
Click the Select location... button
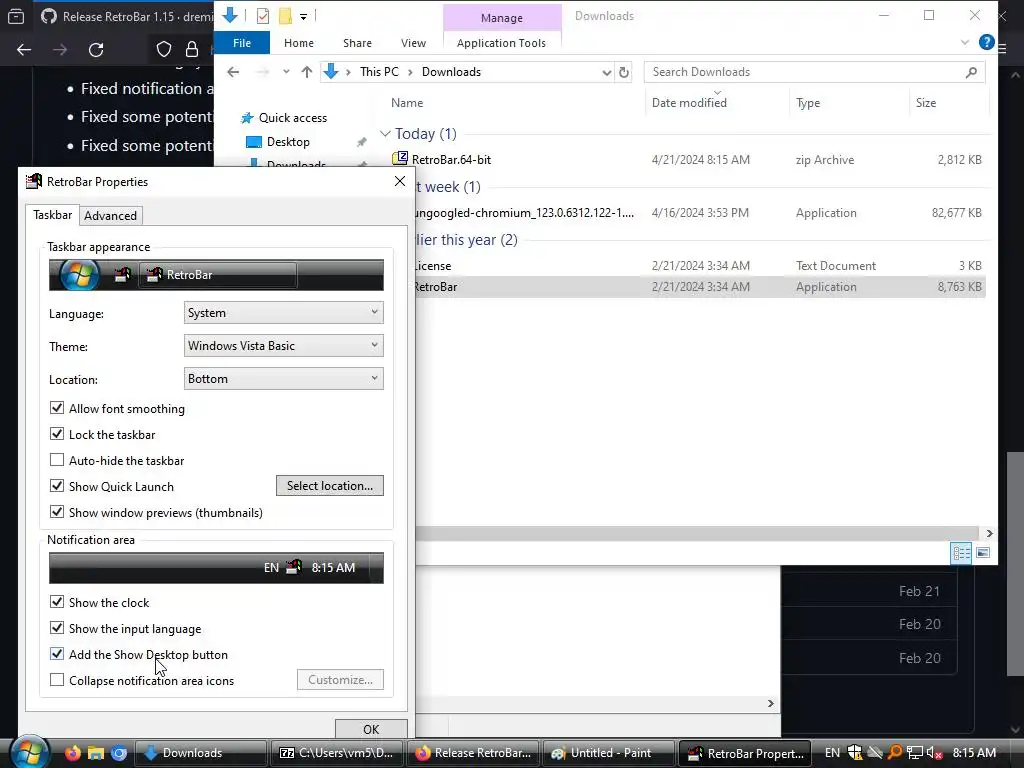pyautogui.click(x=330, y=485)
